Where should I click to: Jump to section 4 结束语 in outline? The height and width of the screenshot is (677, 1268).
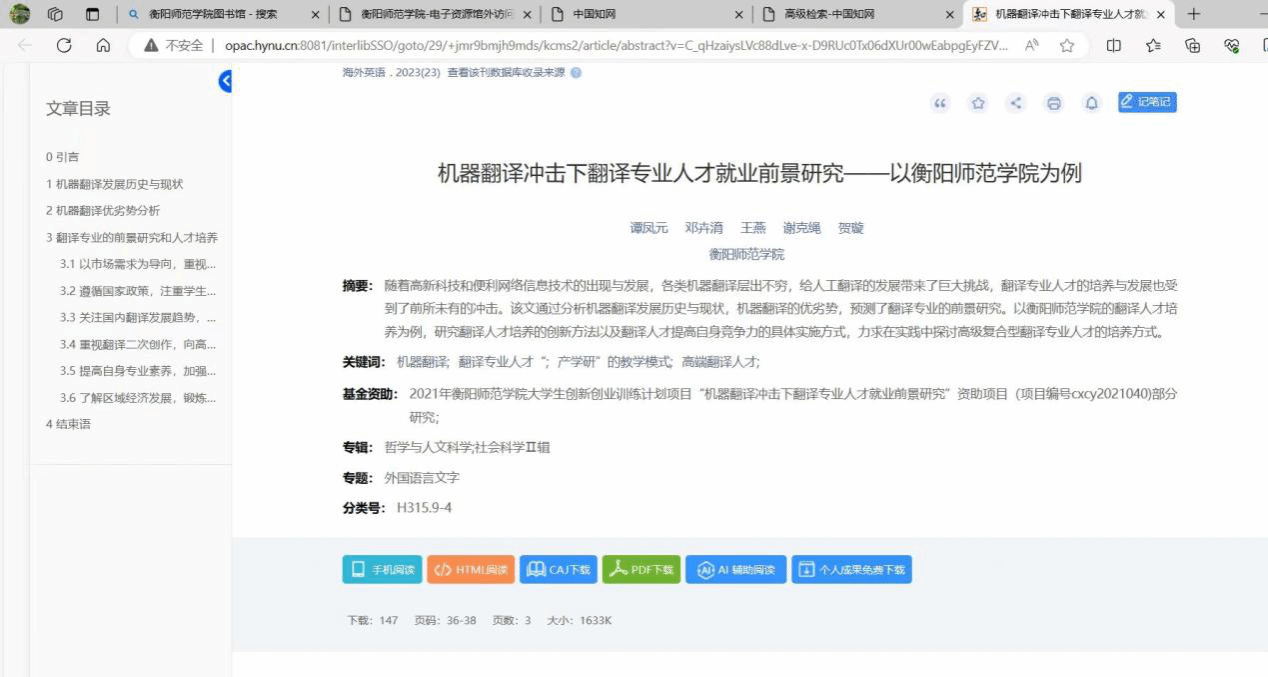click(68, 424)
